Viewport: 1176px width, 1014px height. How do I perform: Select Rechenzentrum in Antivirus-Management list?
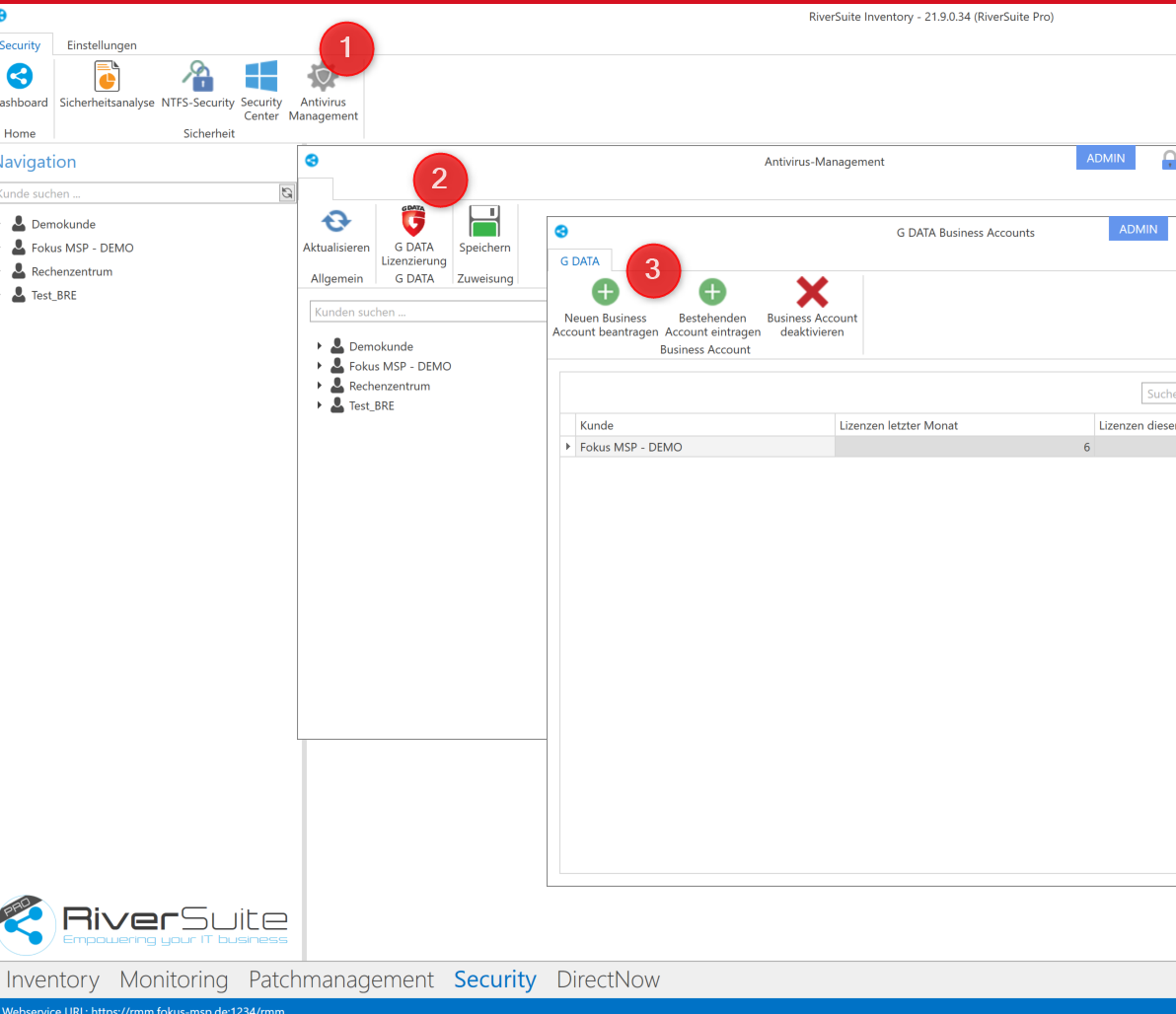[x=390, y=387]
